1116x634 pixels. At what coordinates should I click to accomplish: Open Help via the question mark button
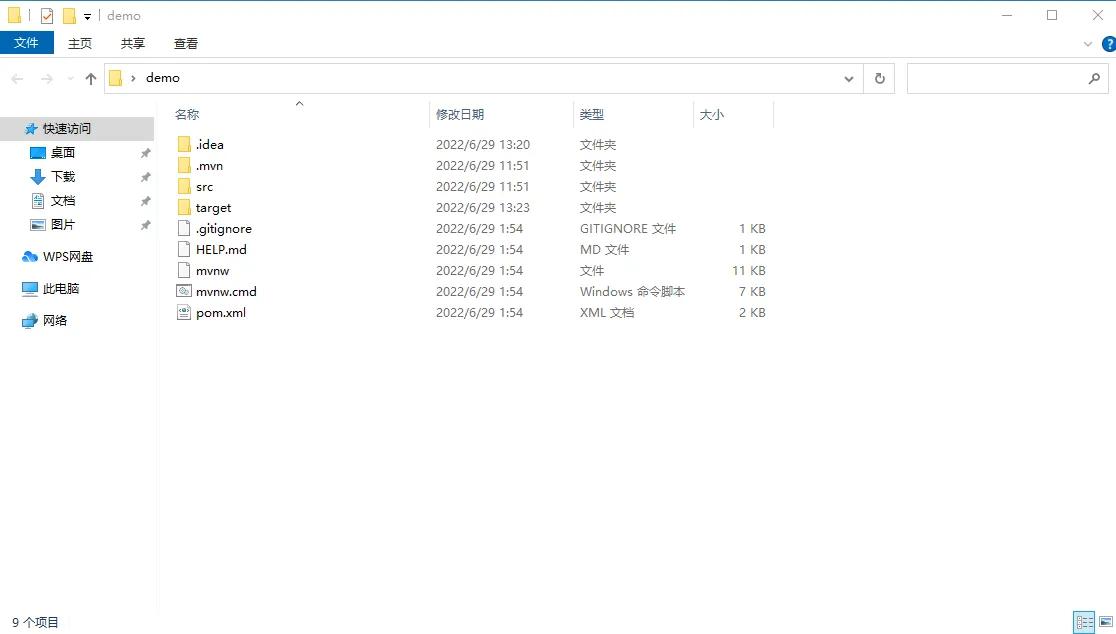[1108, 43]
